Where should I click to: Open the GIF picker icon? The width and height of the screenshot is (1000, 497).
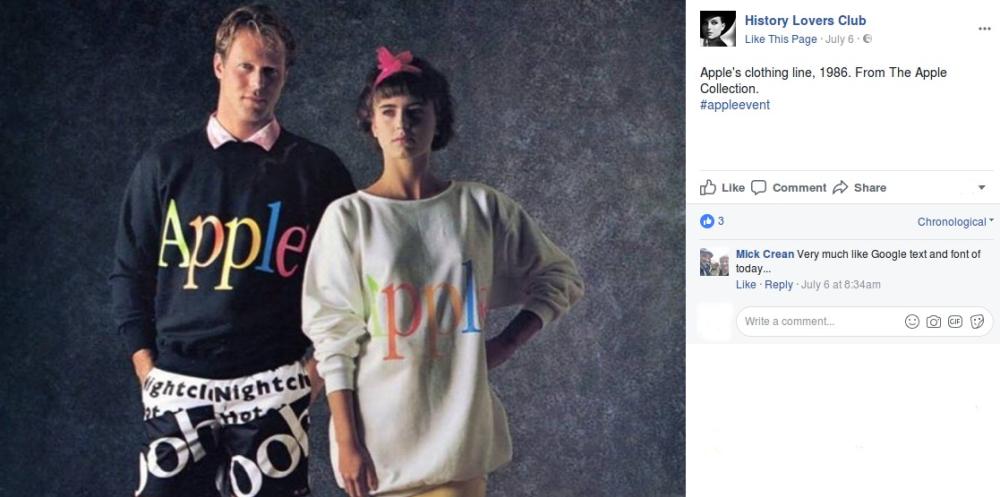pos(955,322)
